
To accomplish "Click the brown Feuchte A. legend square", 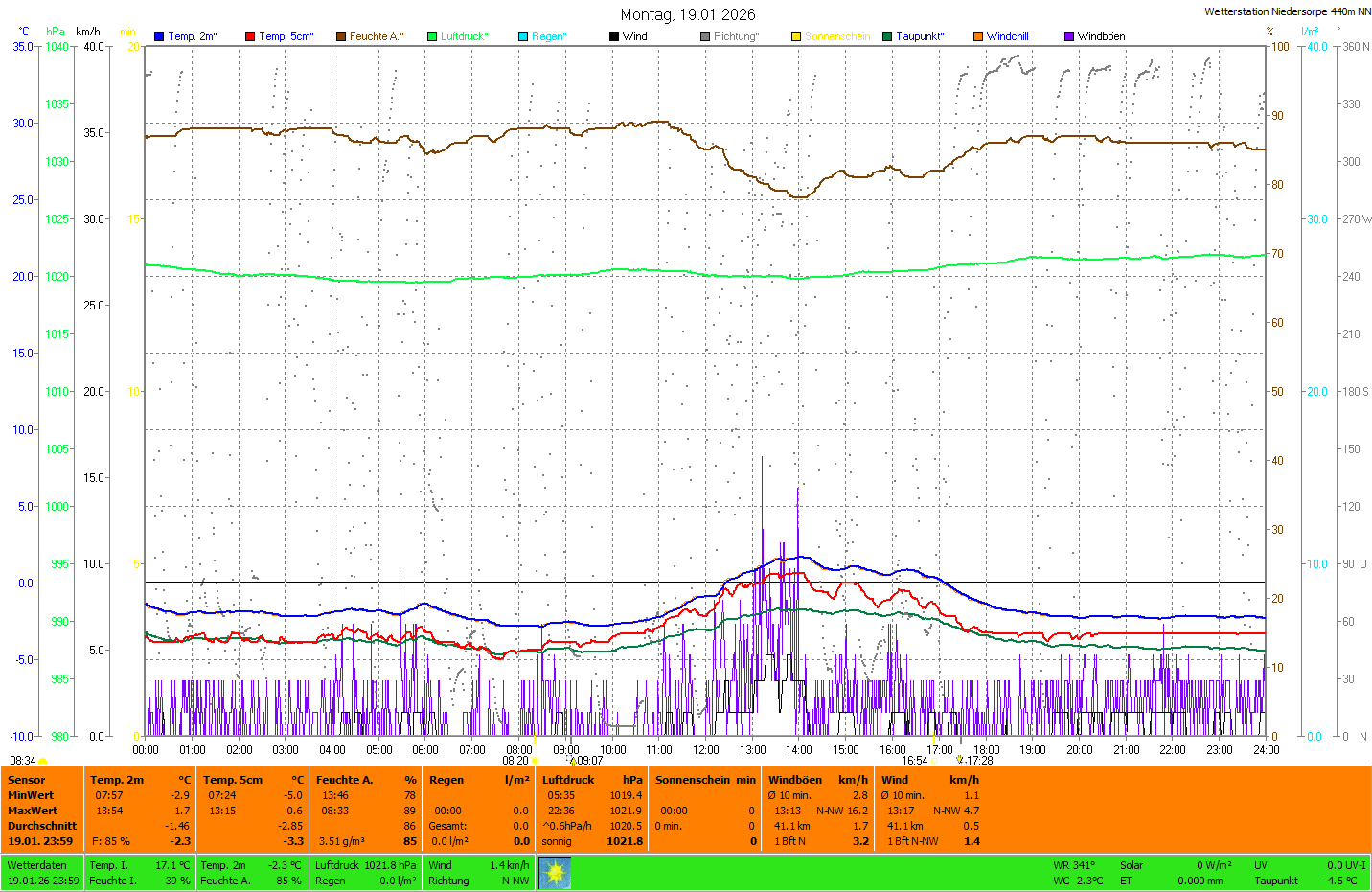I will click(x=341, y=36).
